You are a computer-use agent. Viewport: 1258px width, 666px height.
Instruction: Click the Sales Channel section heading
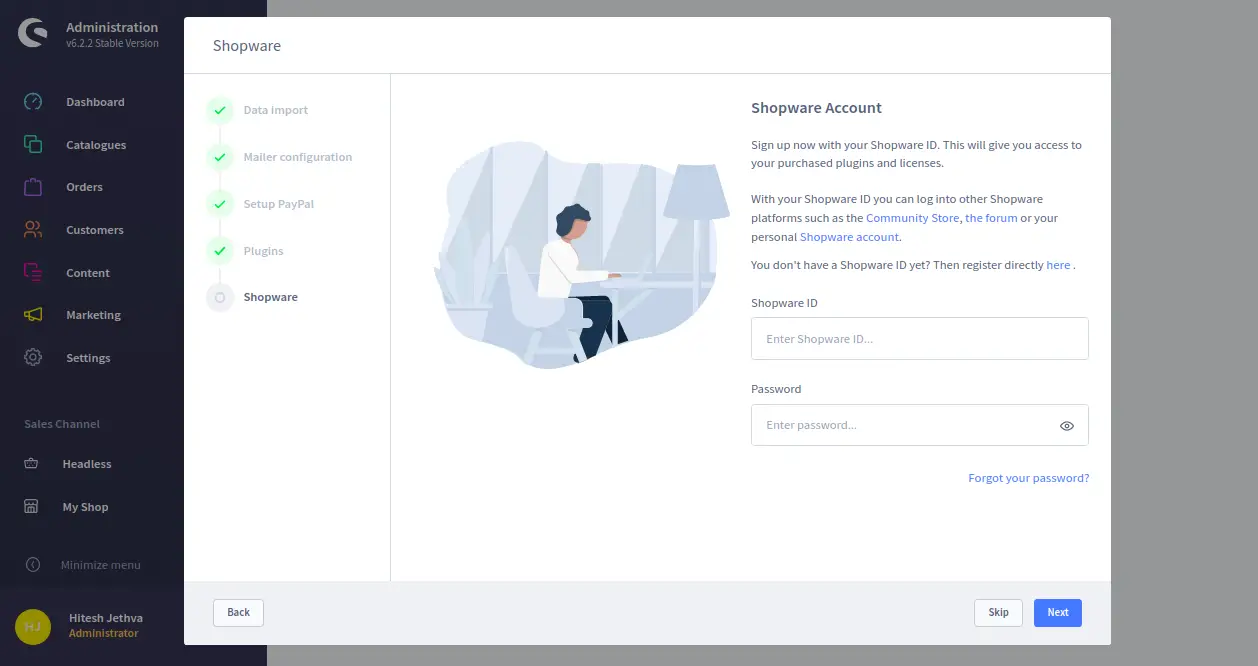point(62,424)
